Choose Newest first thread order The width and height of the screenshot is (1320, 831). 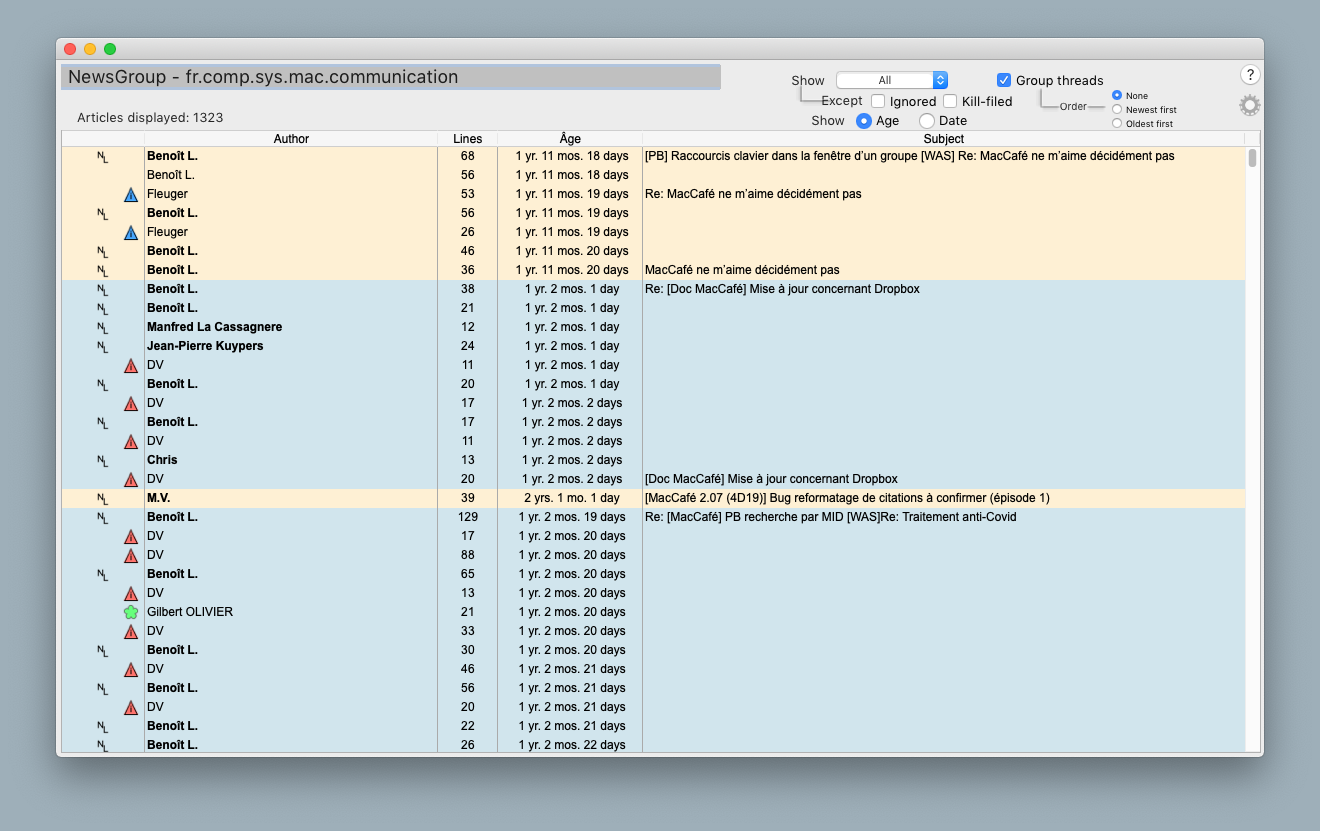click(1117, 110)
